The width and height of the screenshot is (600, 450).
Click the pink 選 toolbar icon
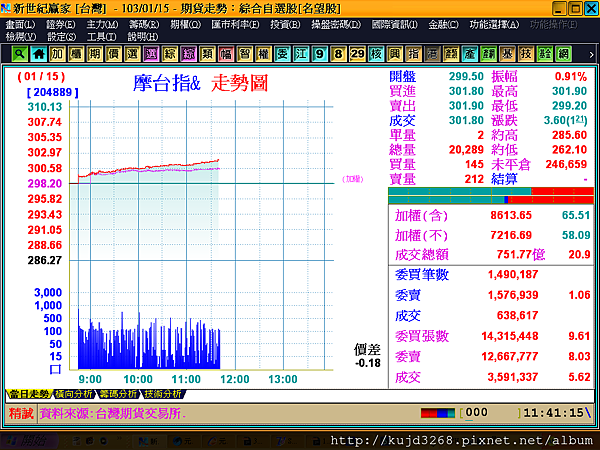[151, 54]
